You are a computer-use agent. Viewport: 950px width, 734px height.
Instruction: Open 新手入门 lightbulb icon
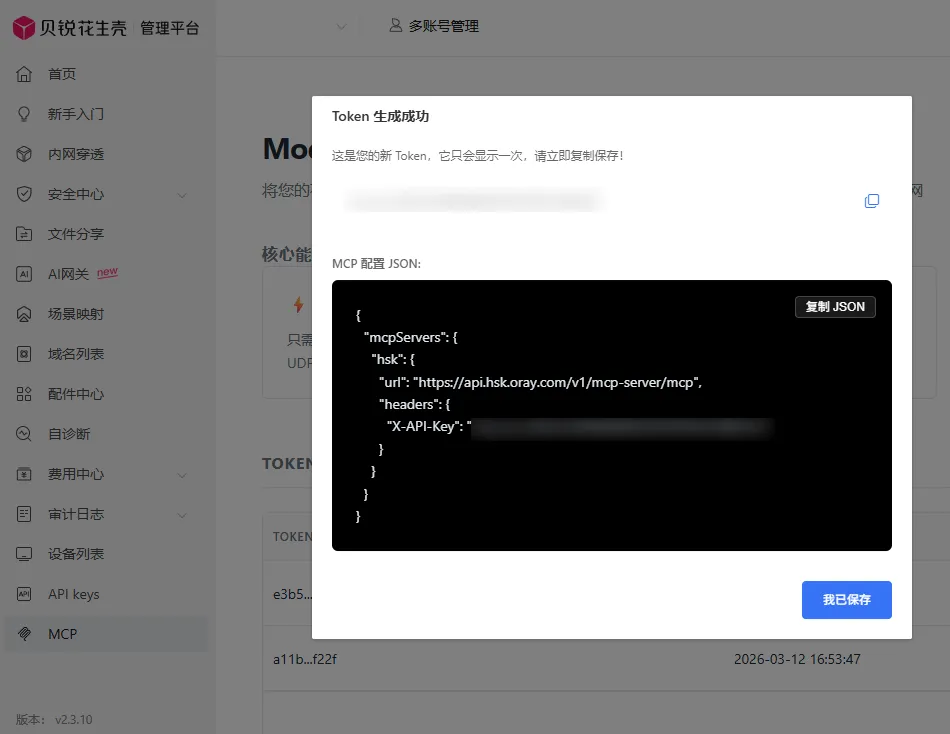25,114
